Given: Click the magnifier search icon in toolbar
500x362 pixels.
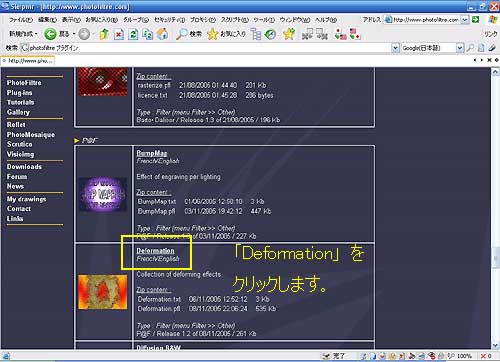Looking at the screenshot, I should pyautogui.click(x=181, y=34).
